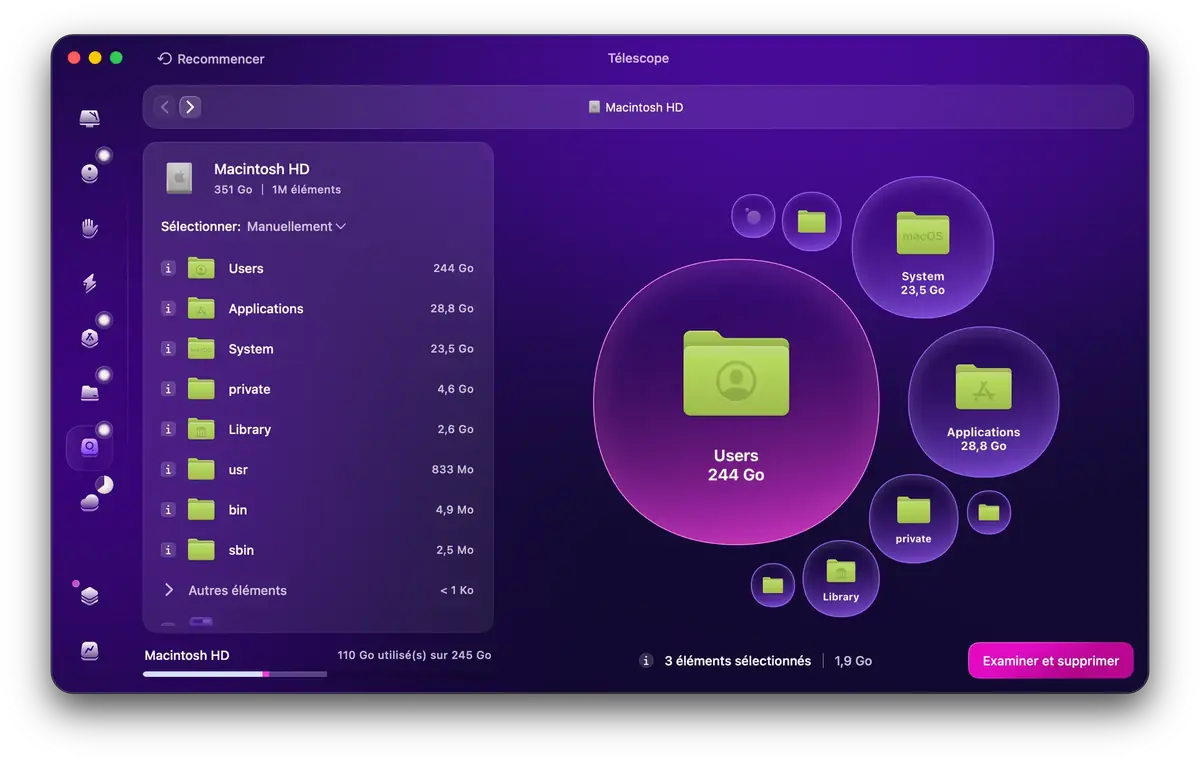Click the 833 Mo size value

pyautogui.click(x=453, y=469)
